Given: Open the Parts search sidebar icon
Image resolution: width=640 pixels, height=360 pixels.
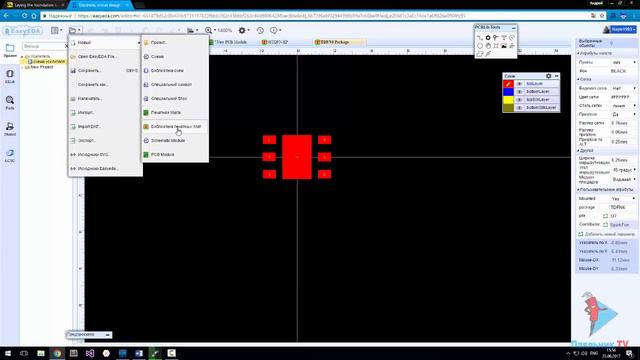Looking at the screenshot, I should click(10, 103).
